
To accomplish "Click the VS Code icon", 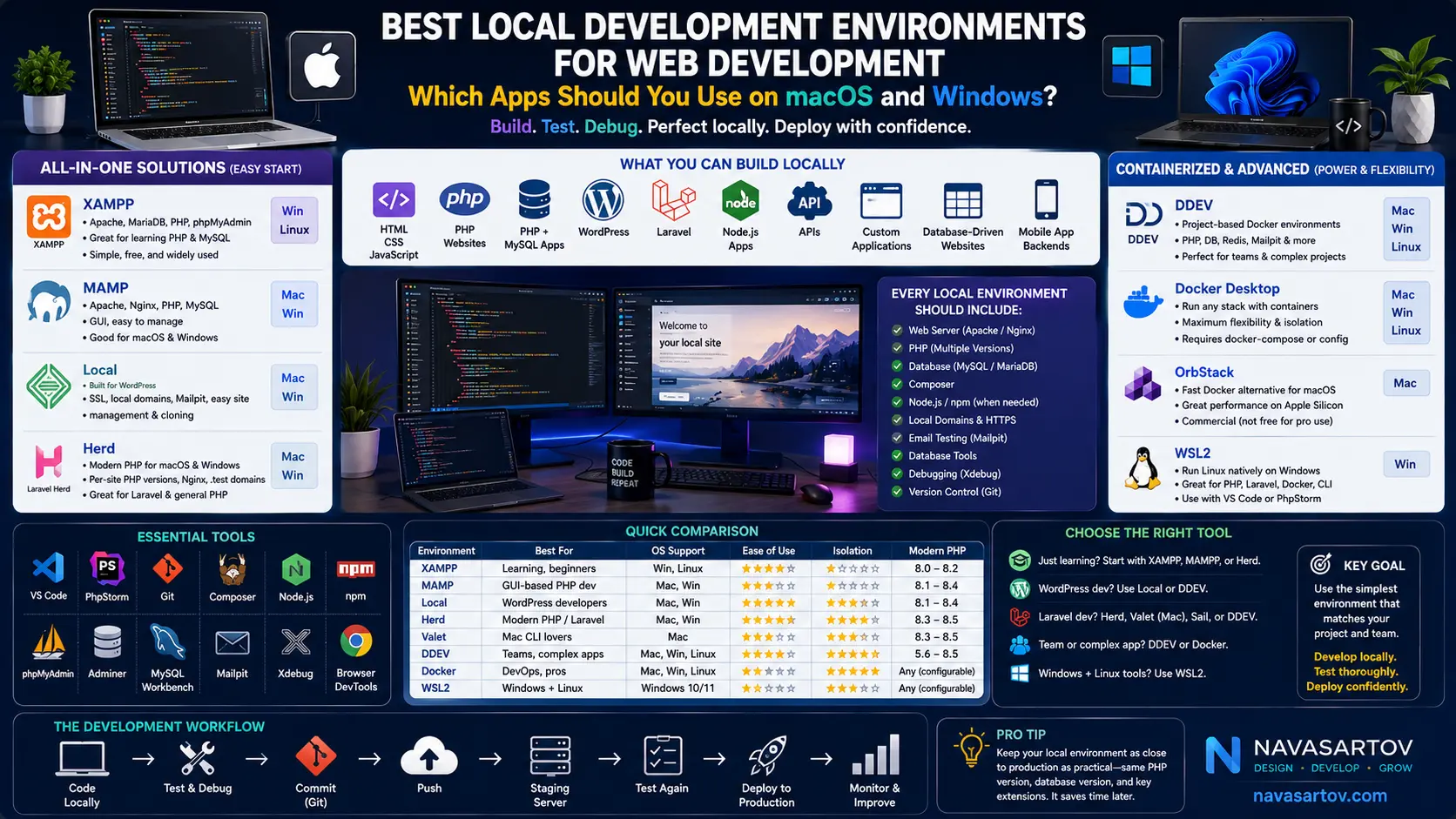I will [x=48, y=568].
